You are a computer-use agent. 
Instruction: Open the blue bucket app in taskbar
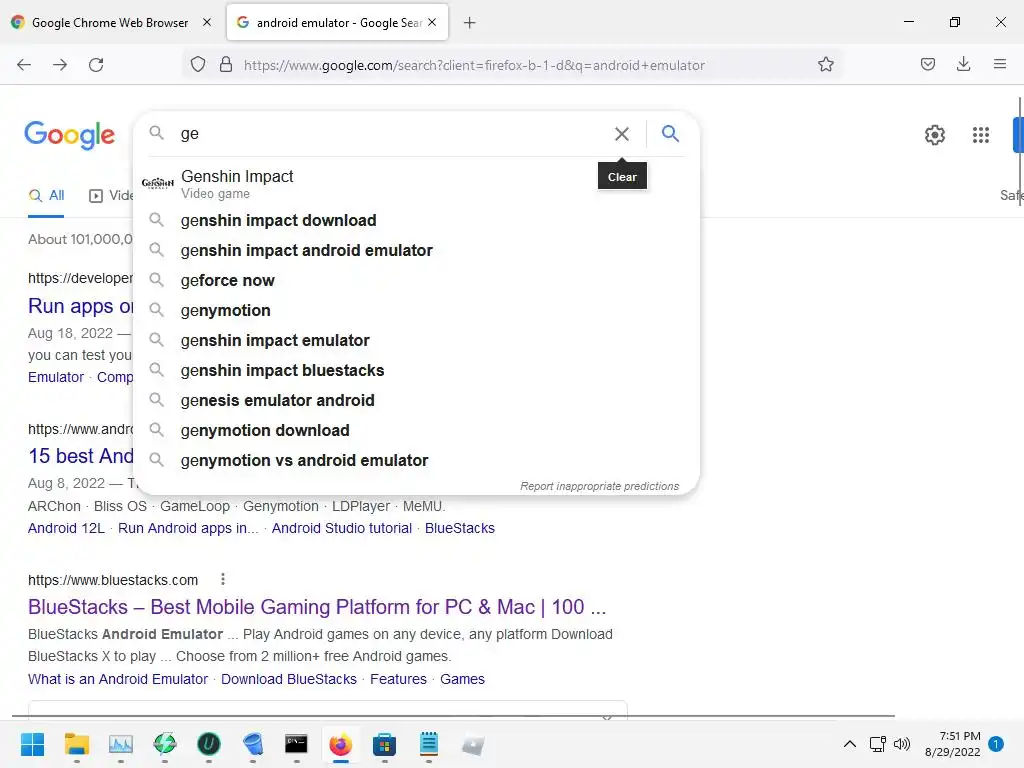point(253,744)
